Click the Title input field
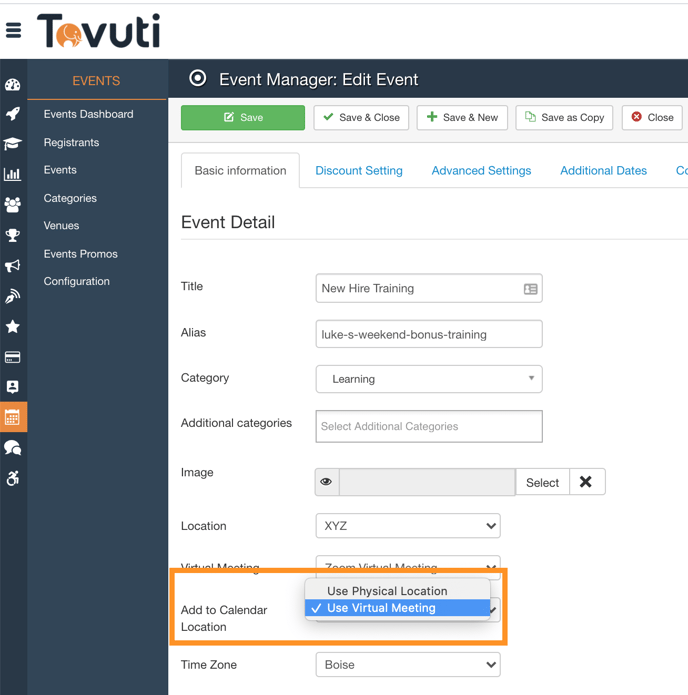 pyautogui.click(x=420, y=288)
